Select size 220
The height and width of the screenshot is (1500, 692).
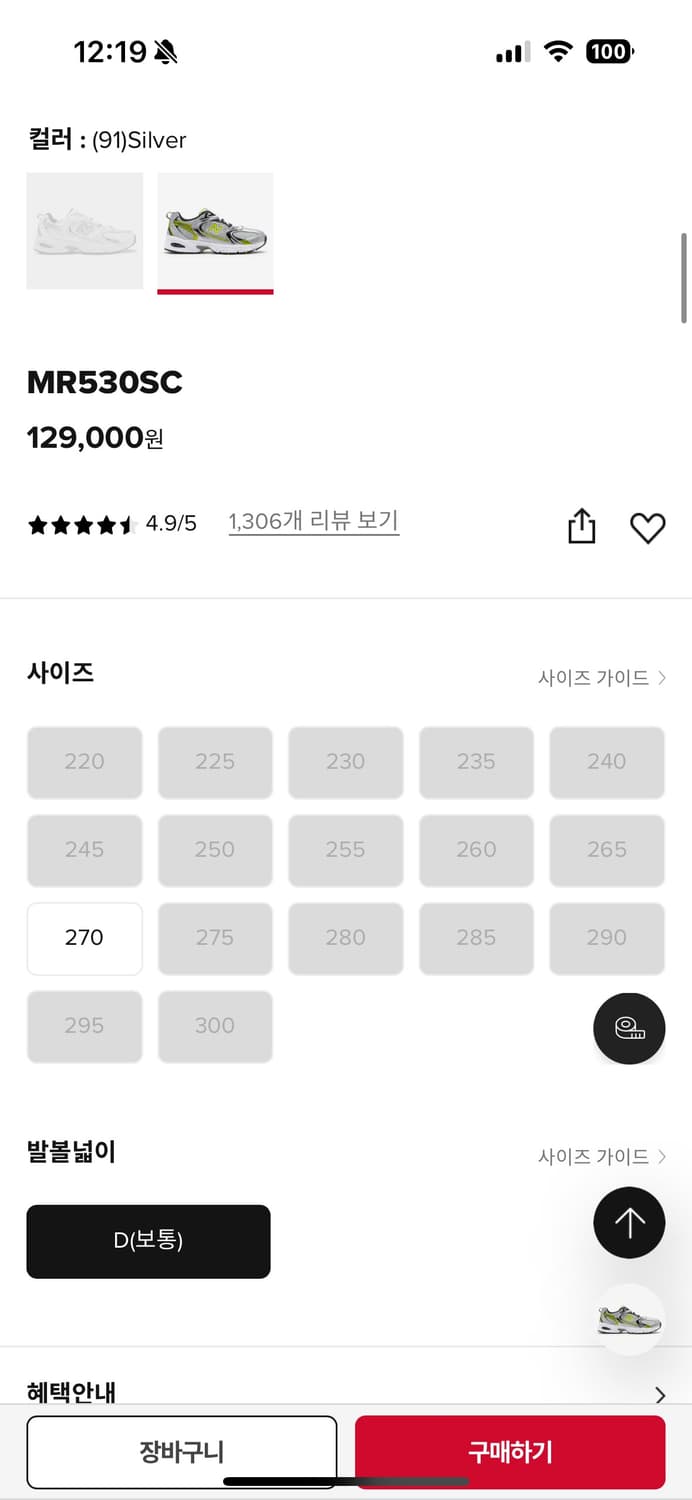coord(84,762)
